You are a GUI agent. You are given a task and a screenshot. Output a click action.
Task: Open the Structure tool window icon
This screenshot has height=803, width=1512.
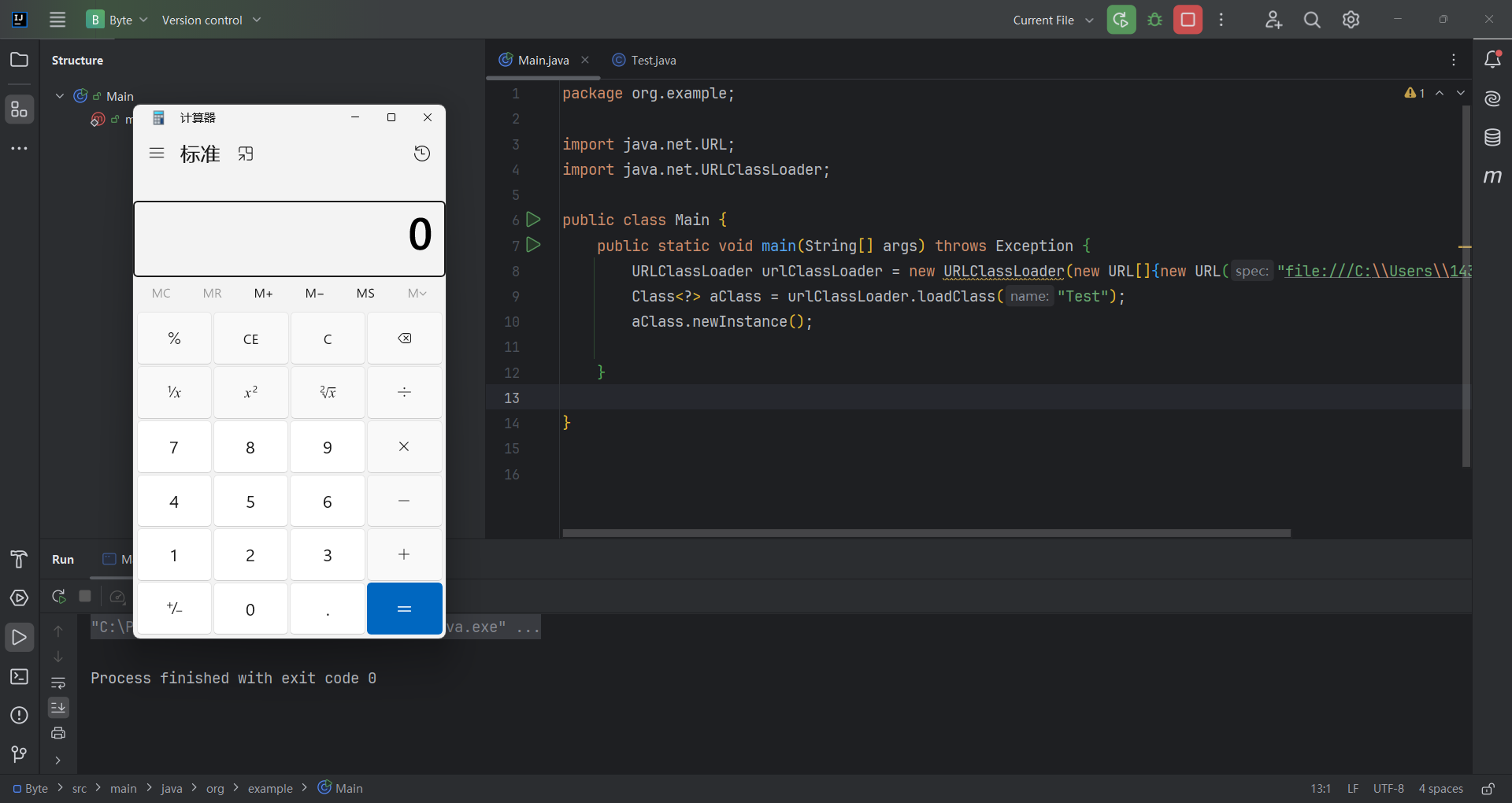point(19,109)
